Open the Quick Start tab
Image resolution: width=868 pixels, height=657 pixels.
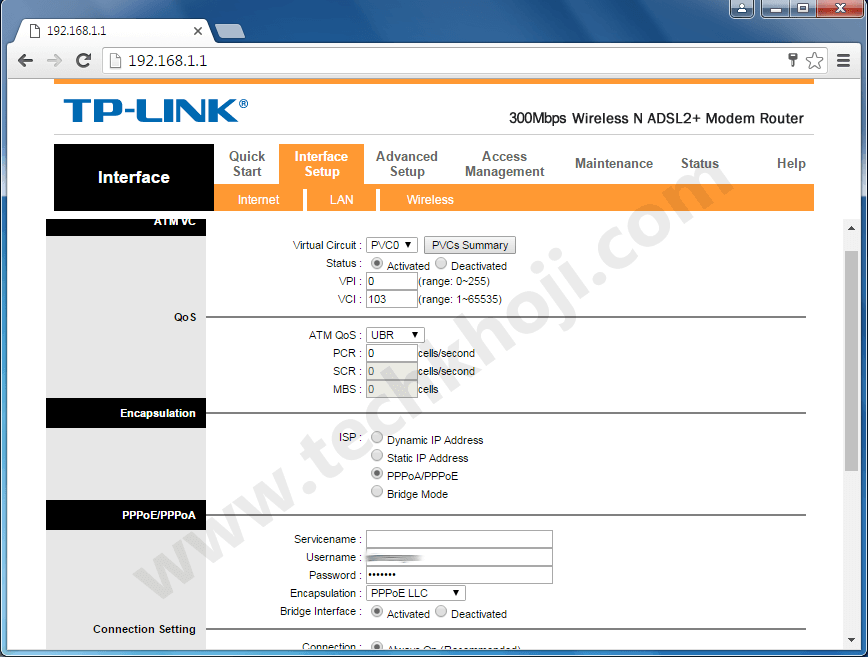pyautogui.click(x=247, y=164)
